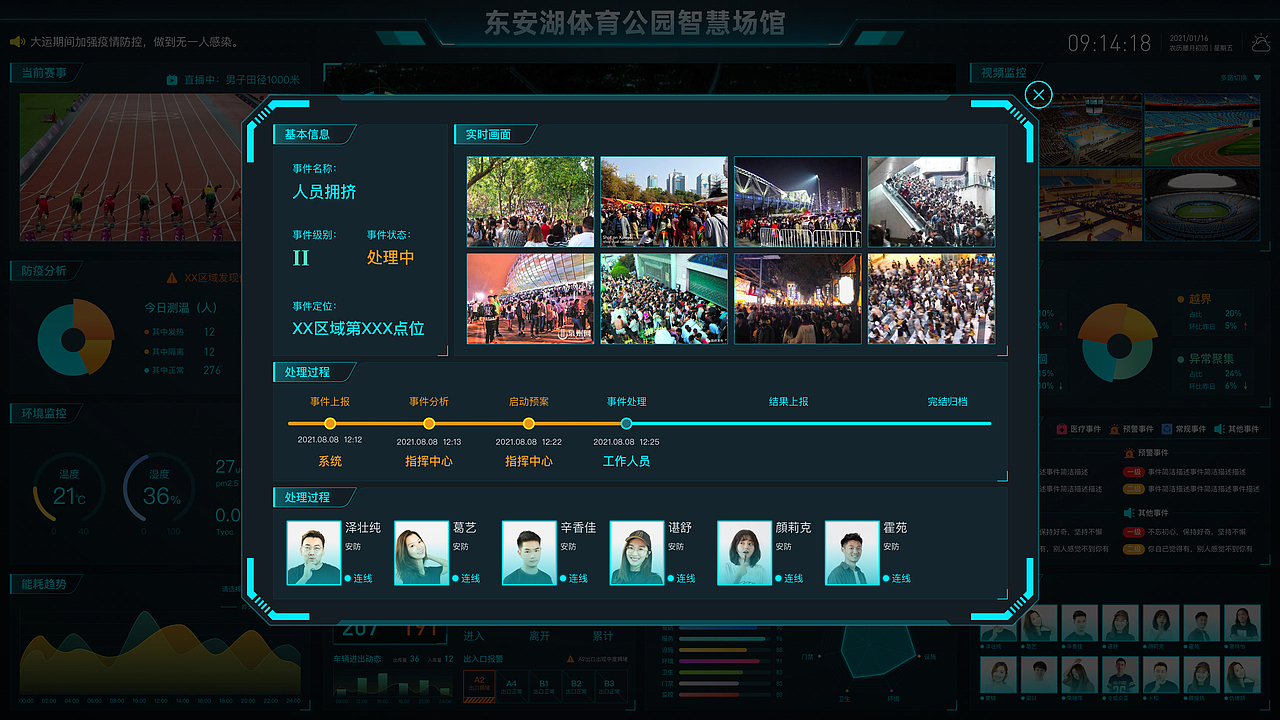Open the glass-roof building crowd thumbnail
The image size is (1280, 720).
[530, 298]
